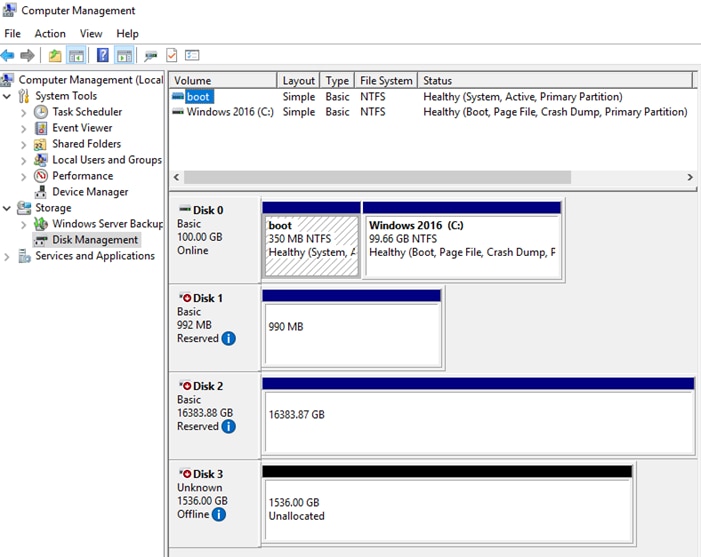Click the Disk 3 Unknown label panel

click(x=215, y=504)
